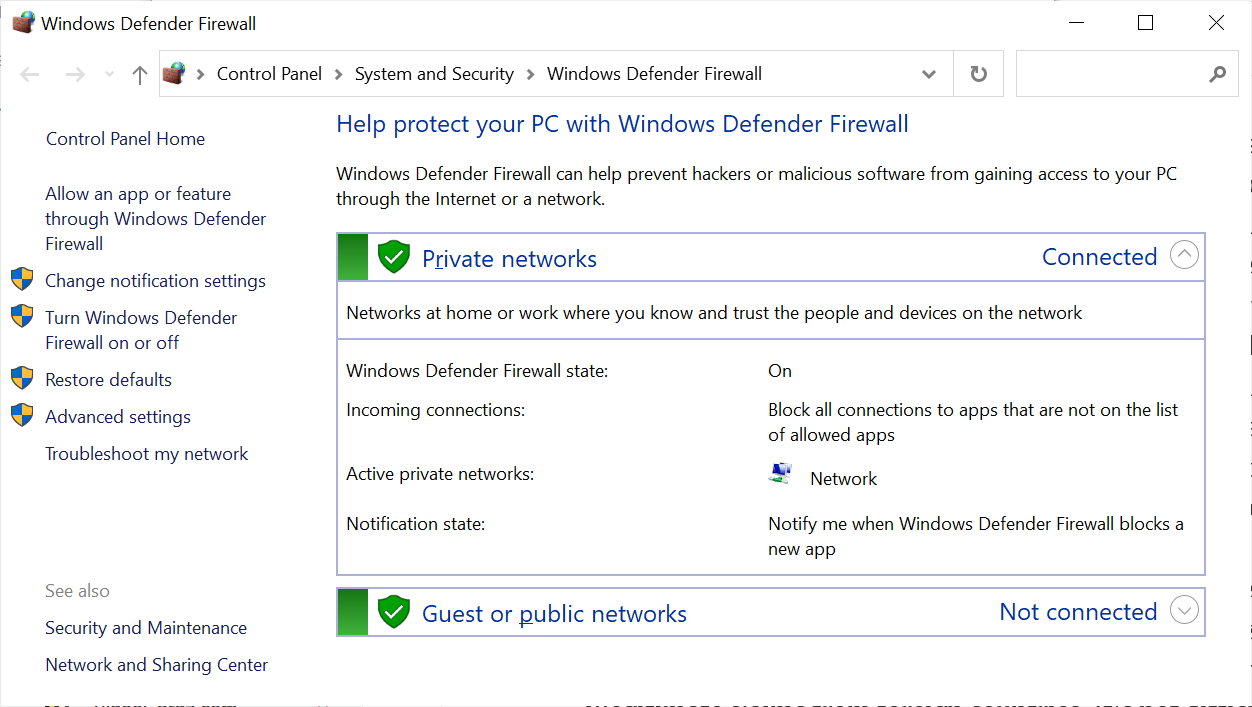This screenshot has height=707, width=1252.
Task: Click the 'See also' heading
Action: click(77, 591)
